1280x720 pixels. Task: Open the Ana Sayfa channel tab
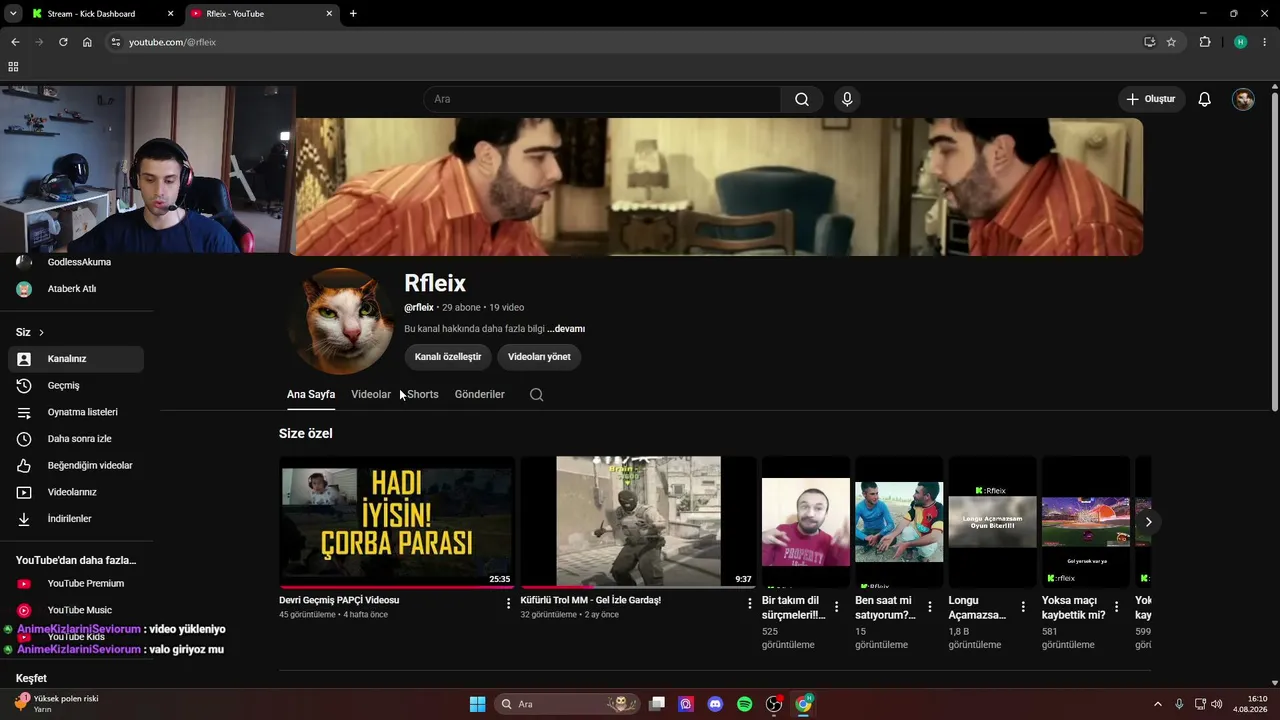pos(311,394)
